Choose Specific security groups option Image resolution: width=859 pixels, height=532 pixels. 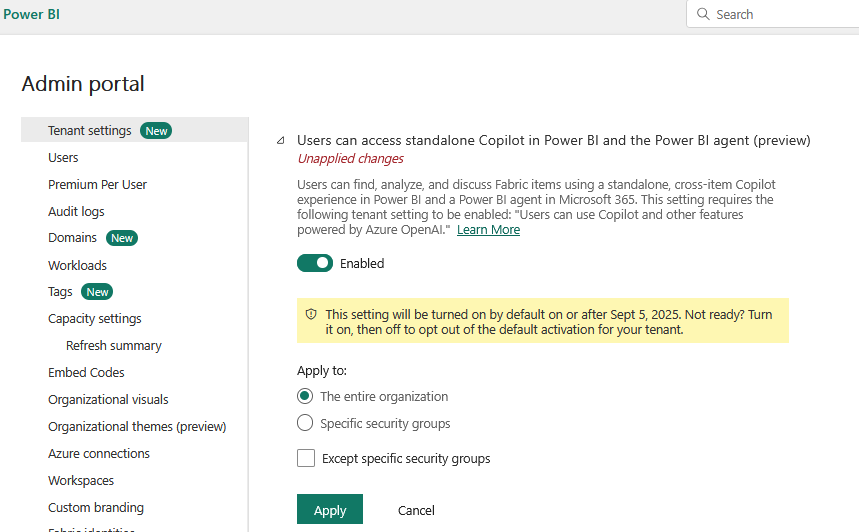(x=305, y=423)
